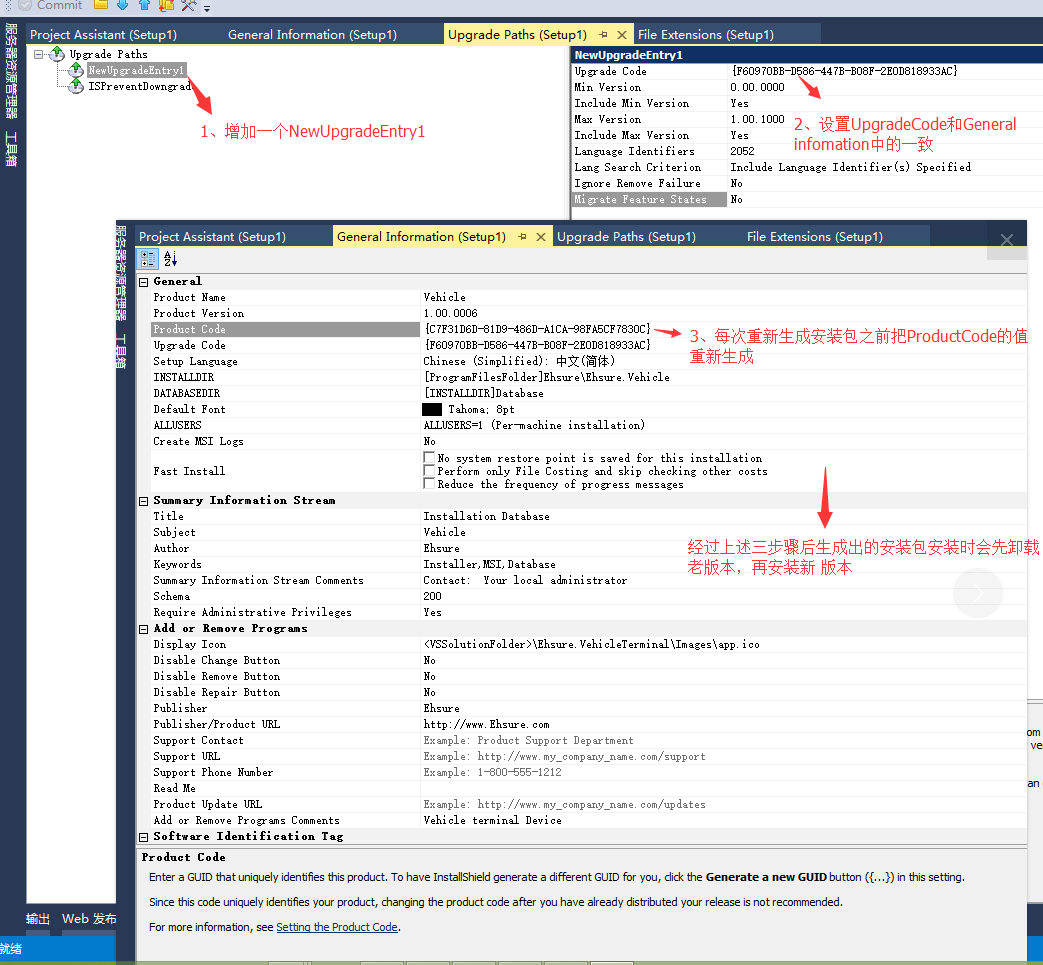
Task: Close the active Upgrade Paths tab in back window
Action: (x=622, y=35)
